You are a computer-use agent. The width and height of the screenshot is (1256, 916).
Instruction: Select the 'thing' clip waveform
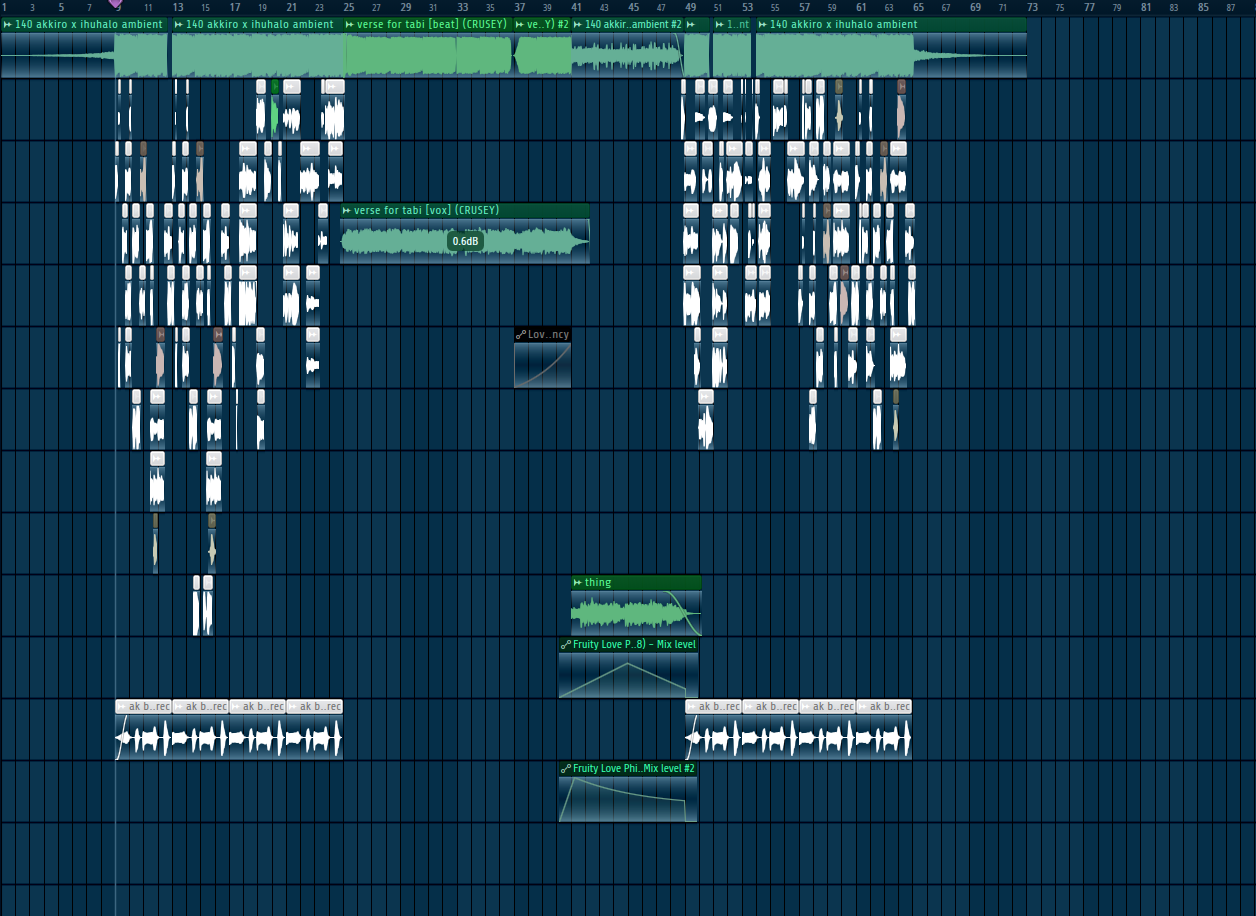pyautogui.click(x=636, y=612)
